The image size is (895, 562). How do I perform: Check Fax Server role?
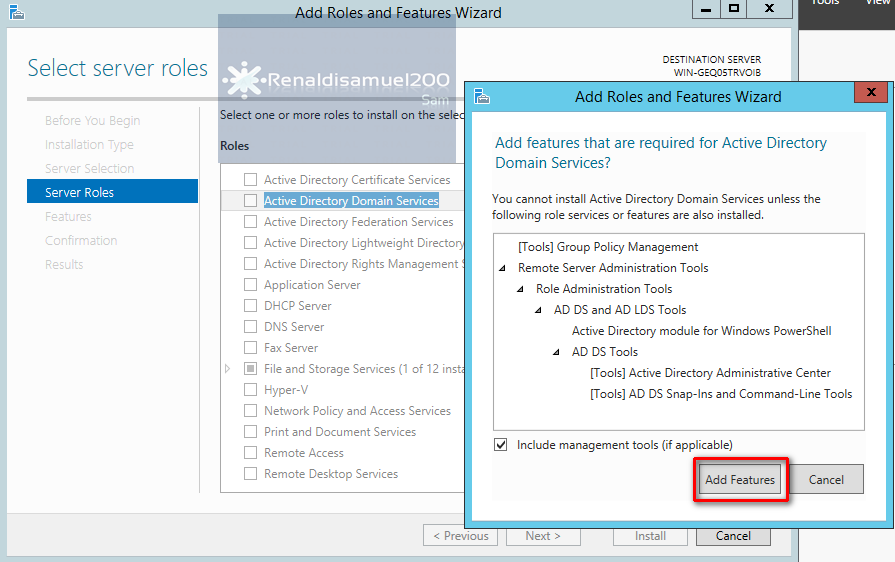tap(250, 347)
